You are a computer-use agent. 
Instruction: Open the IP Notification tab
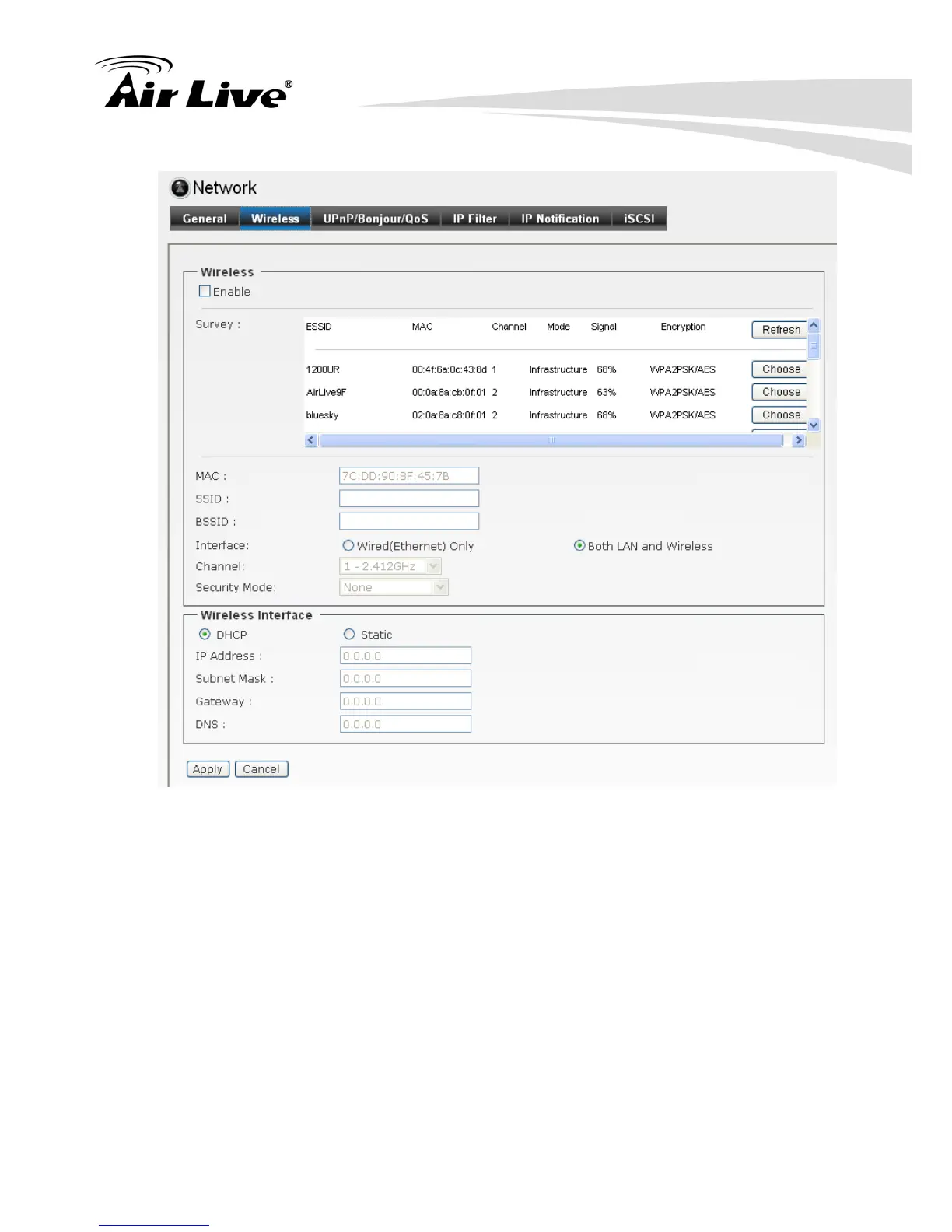(x=560, y=219)
